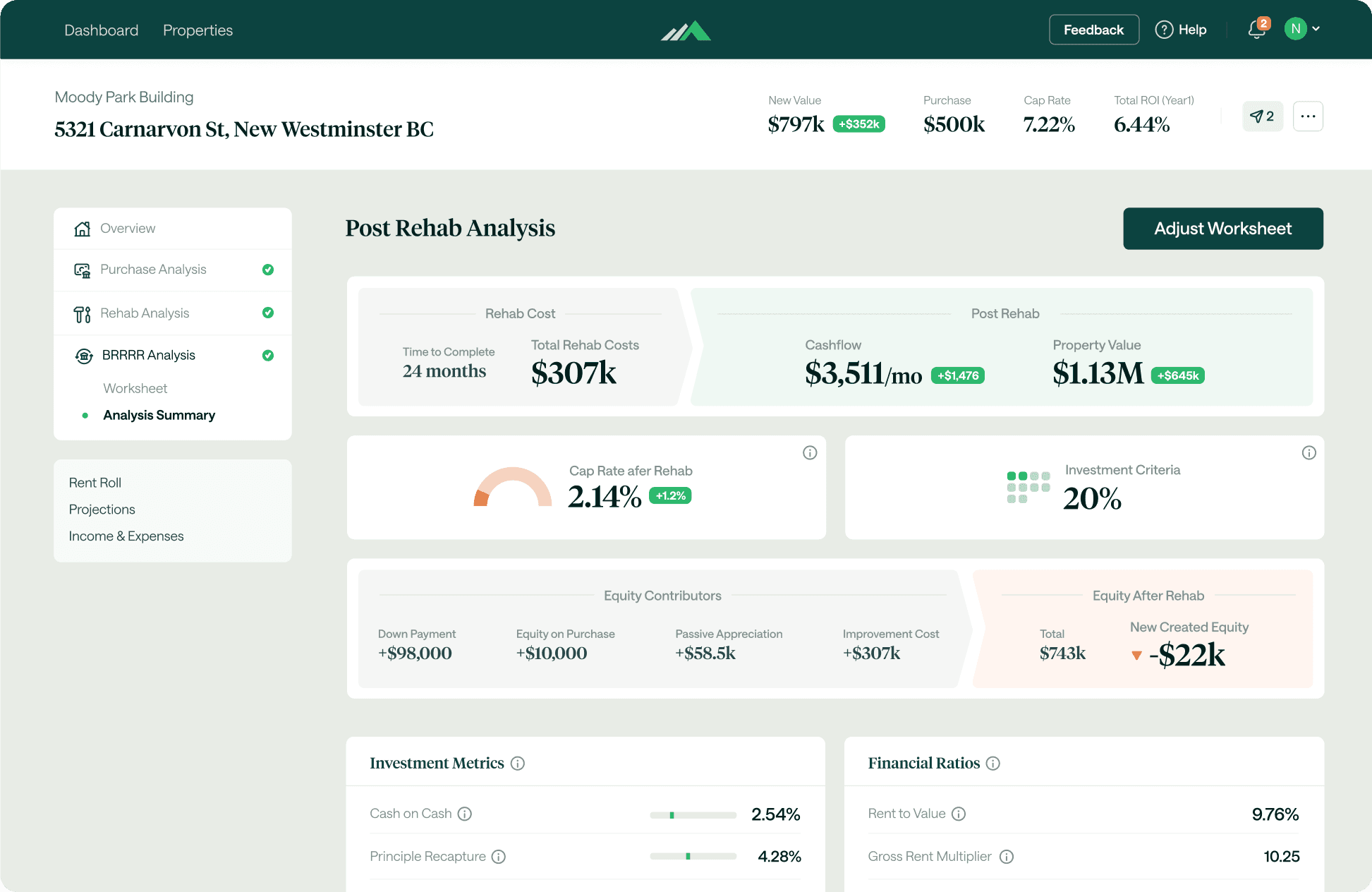Click the BRRRR Analysis bank icon

tap(84, 356)
